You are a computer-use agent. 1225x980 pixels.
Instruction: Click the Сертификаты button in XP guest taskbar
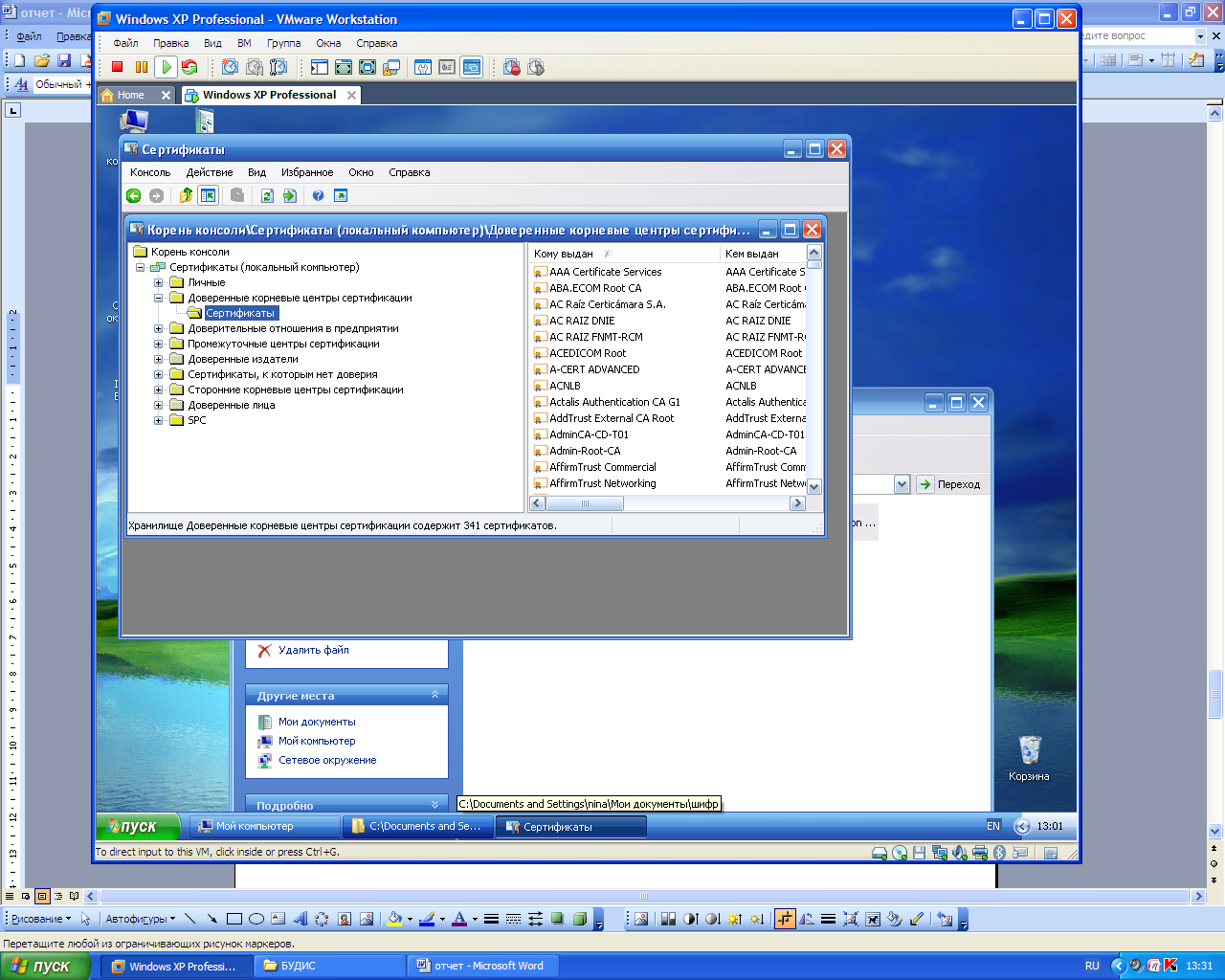click(570, 827)
